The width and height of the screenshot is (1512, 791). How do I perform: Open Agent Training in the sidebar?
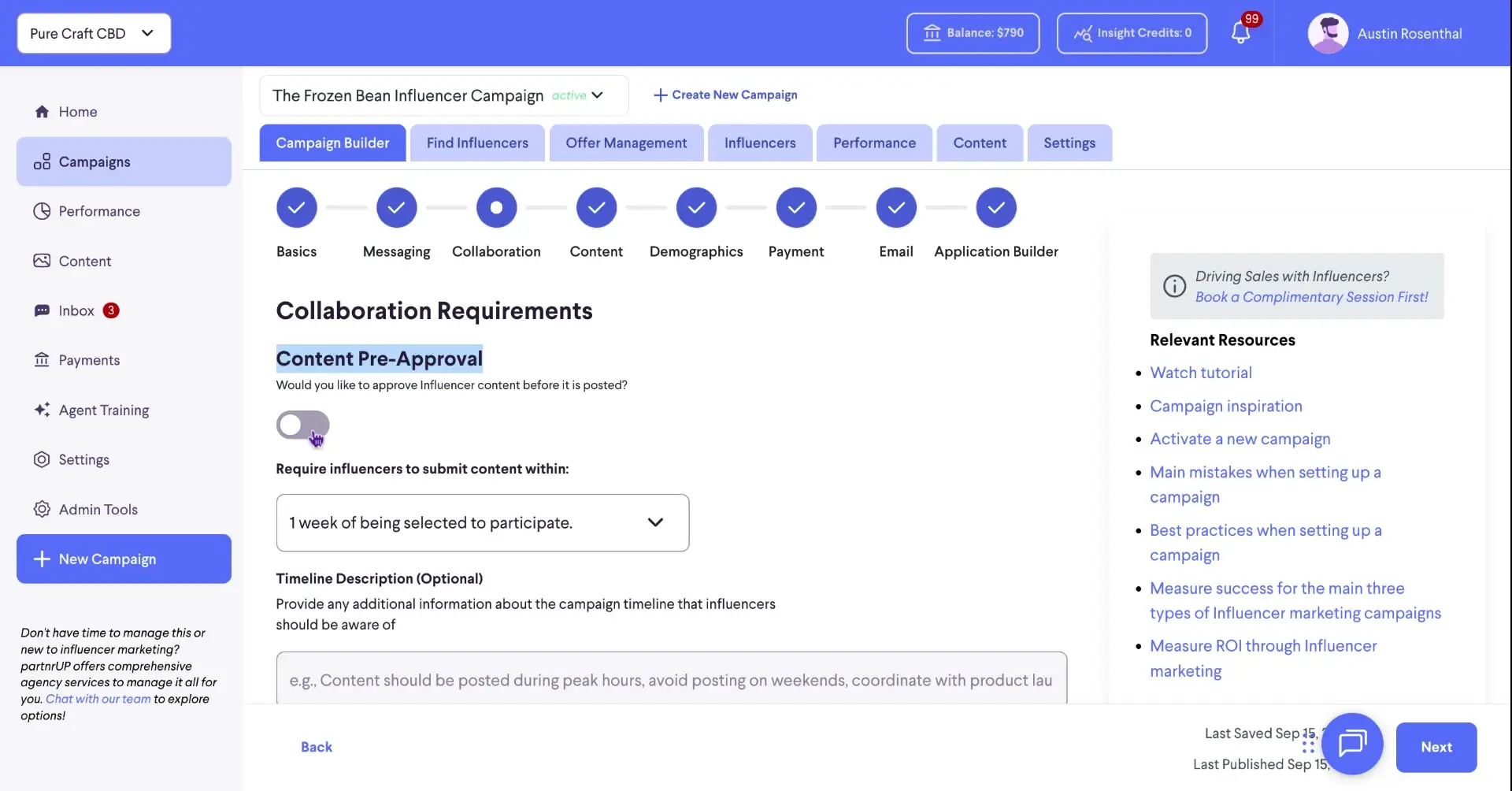coord(103,410)
